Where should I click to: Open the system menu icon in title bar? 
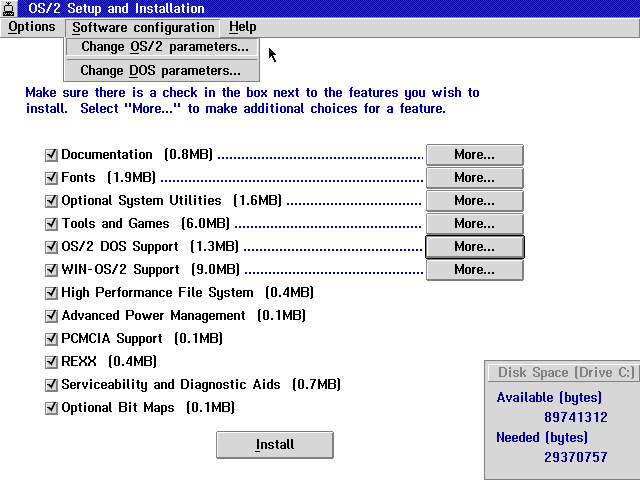click(x=9, y=9)
